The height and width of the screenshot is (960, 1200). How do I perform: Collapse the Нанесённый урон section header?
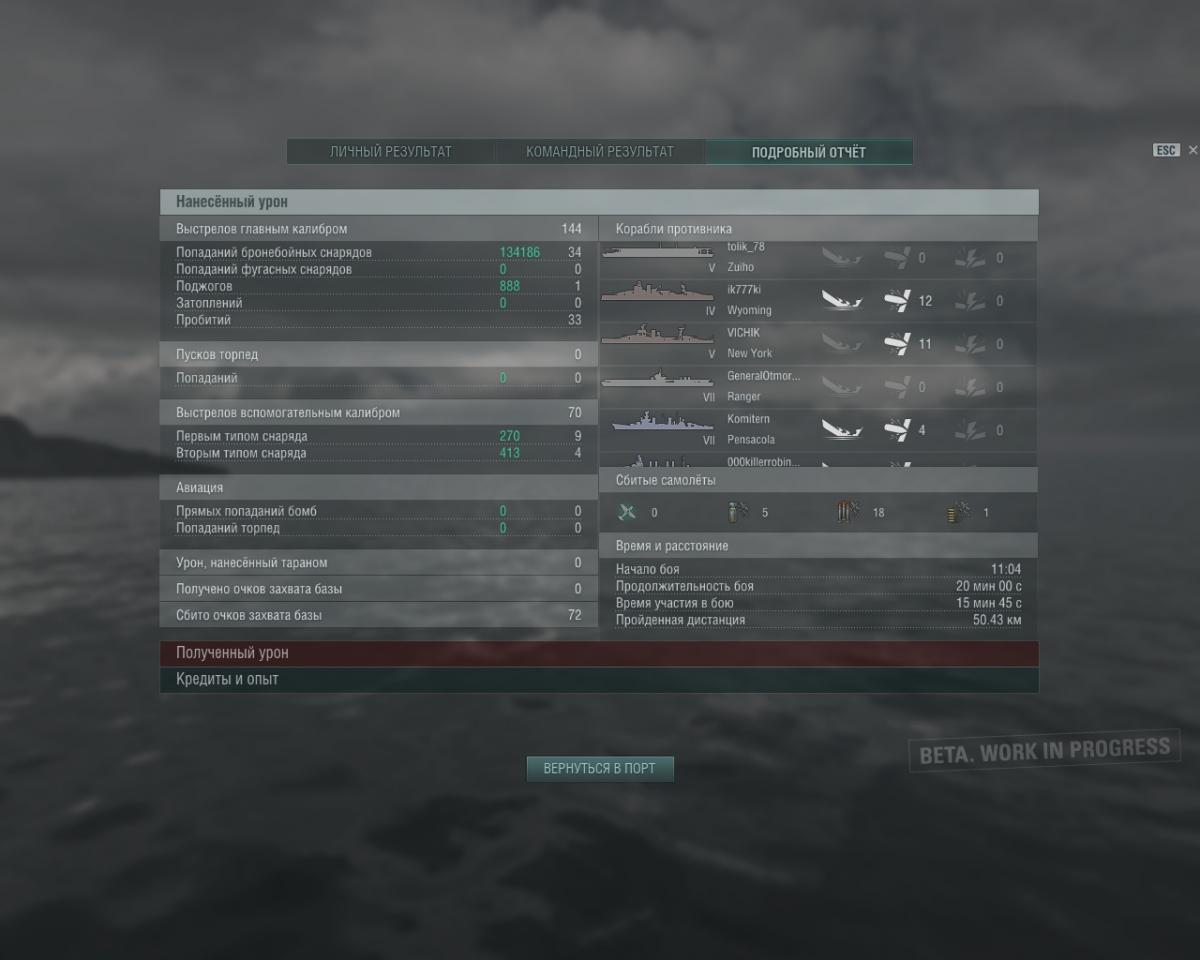tap(599, 202)
